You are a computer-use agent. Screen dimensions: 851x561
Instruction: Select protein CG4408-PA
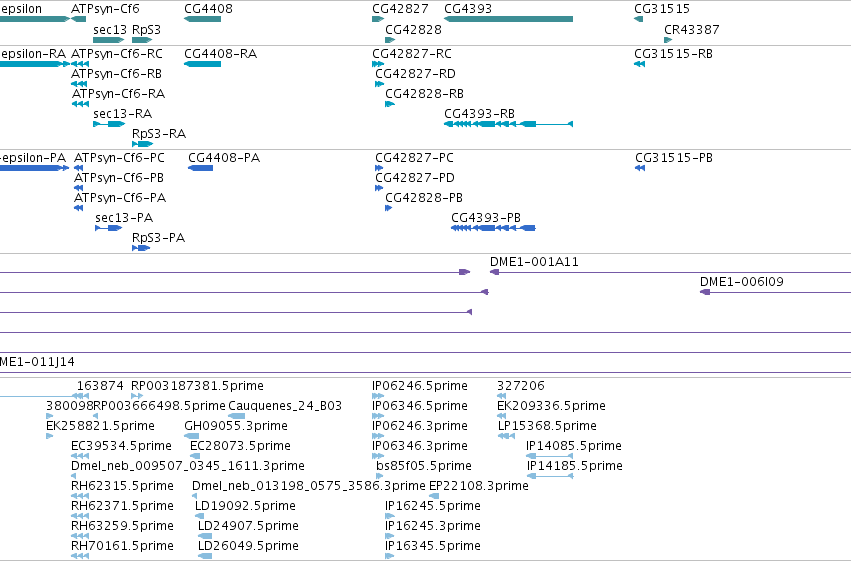(224, 158)
